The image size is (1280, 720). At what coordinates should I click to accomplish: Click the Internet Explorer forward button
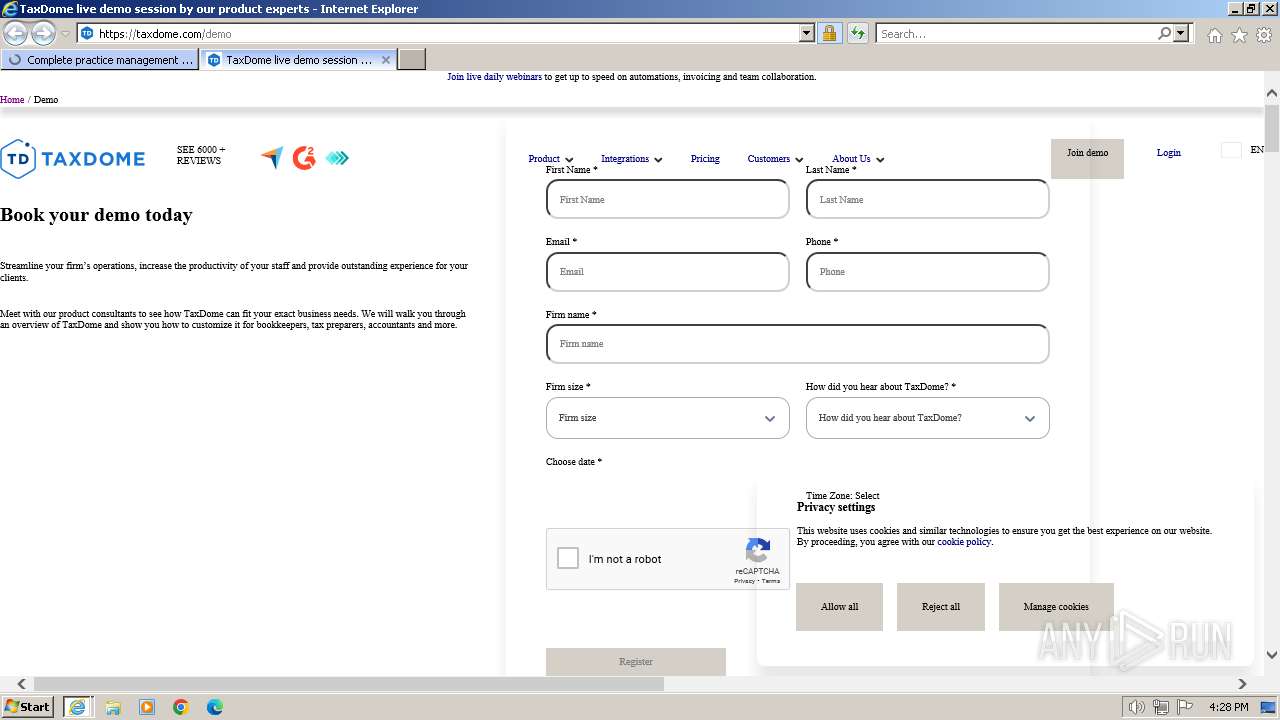(43, 33)
